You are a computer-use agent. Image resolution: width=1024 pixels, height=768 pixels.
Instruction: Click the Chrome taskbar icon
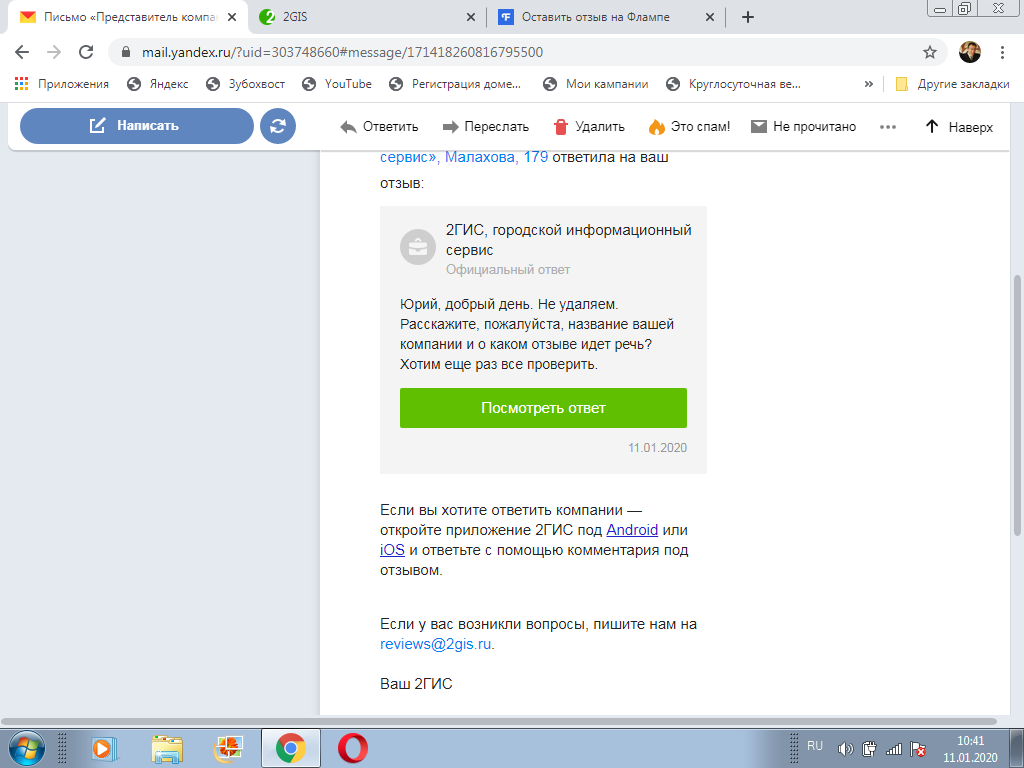click(291, 748)
